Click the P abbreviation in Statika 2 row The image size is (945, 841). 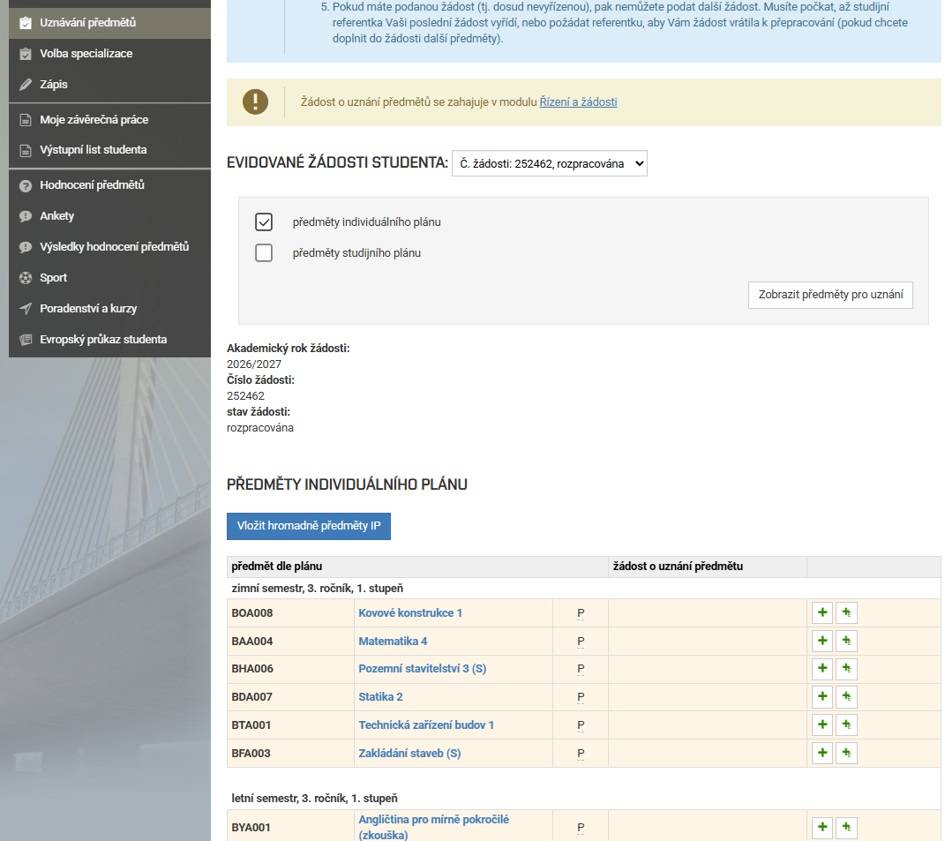tap(580, 697)
